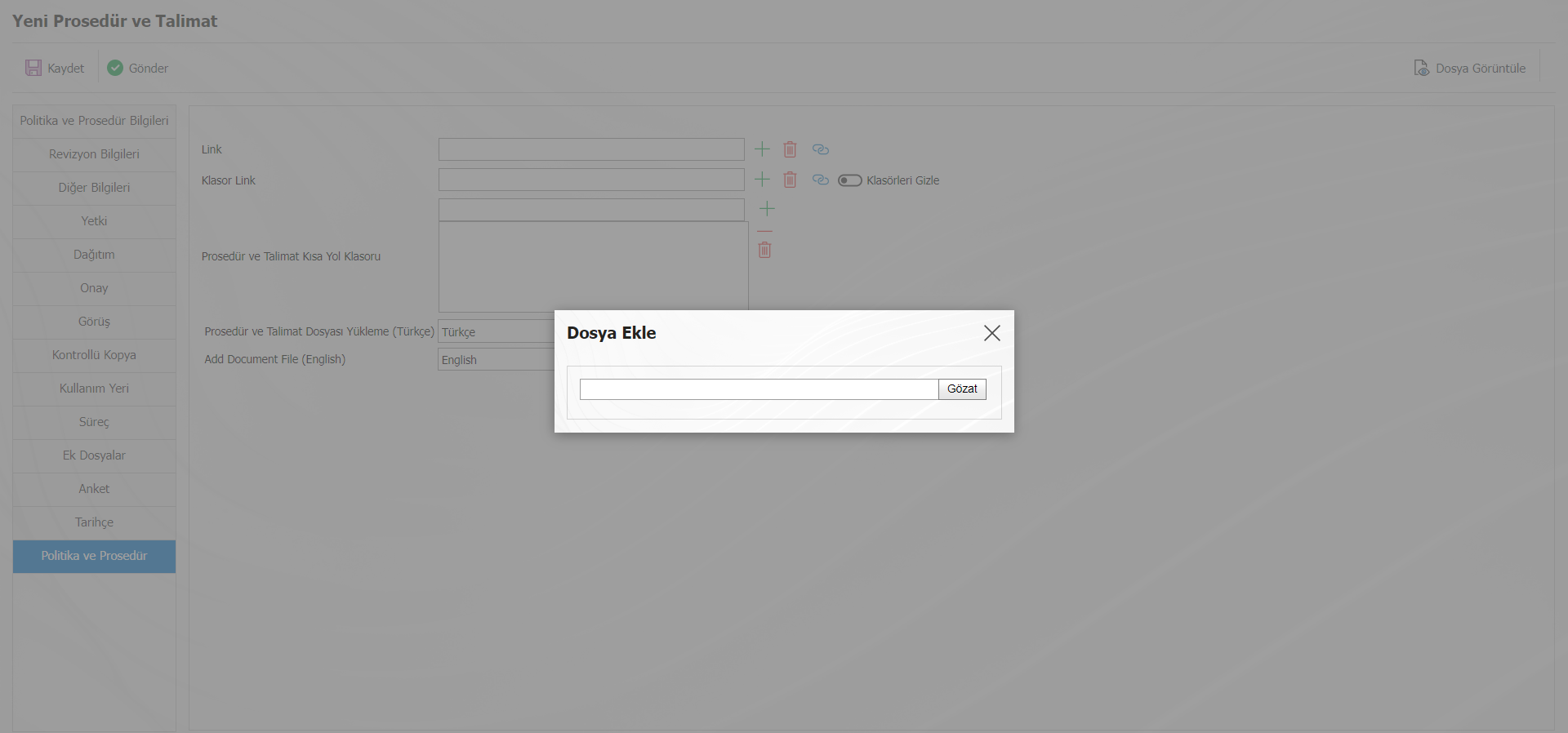This screenshot has height=733, width=1568.
Task: Click the chain icon in the Klasor Link row
Action: pos(821,180)
